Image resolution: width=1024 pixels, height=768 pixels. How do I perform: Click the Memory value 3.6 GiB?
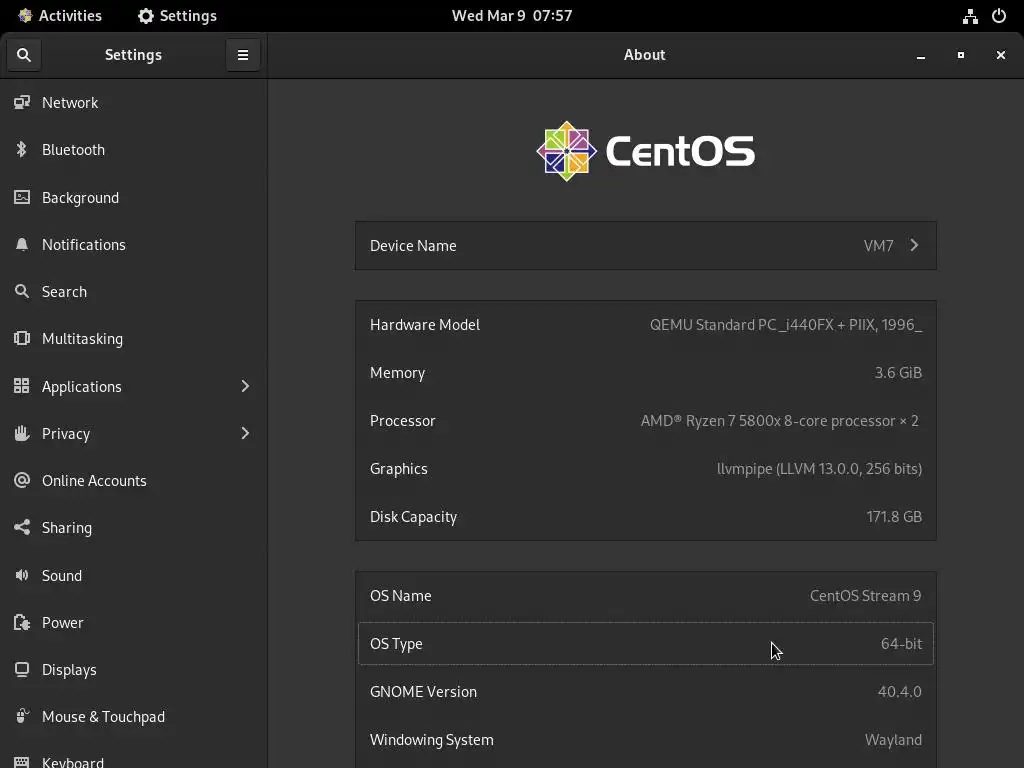pyautogui.click(x=898, y=372)
